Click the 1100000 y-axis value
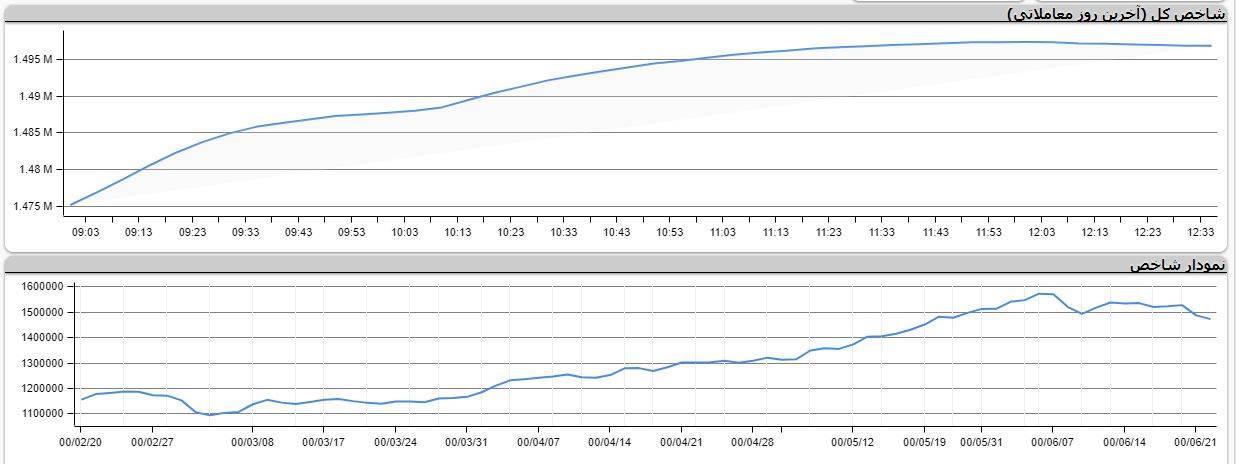The width and height of the screenshot is (1236, 464). (x=41, y=413)
